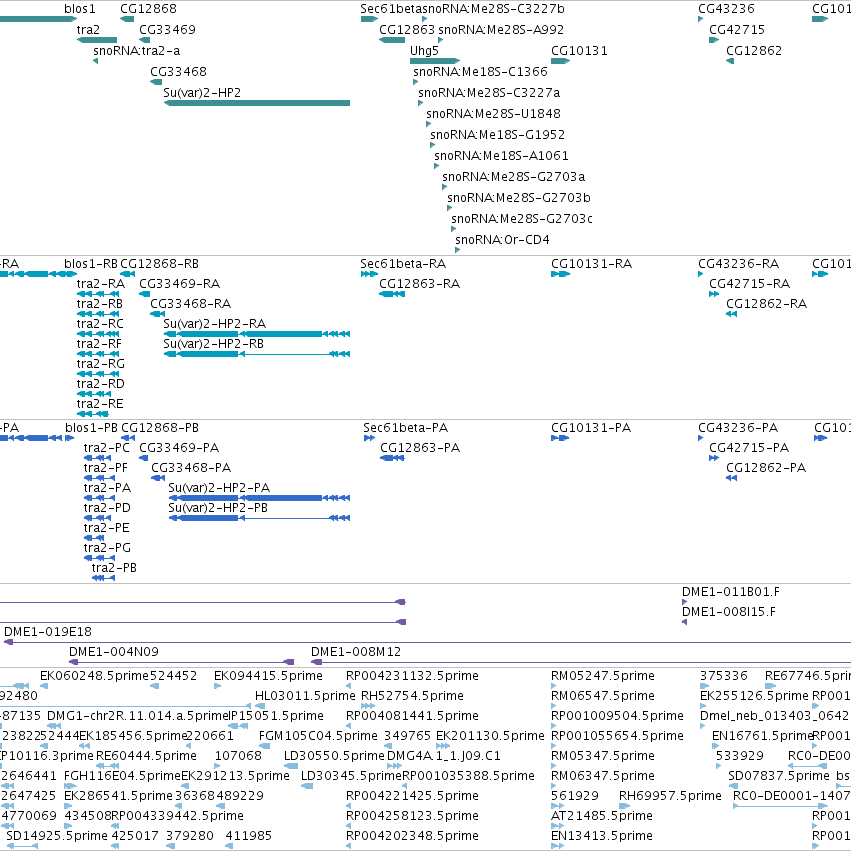This screenshot has height=851, width=851.
Task: Select the DME1-011B01.F BAC end label
Action: pyautogui.click(x=731, y=592)
